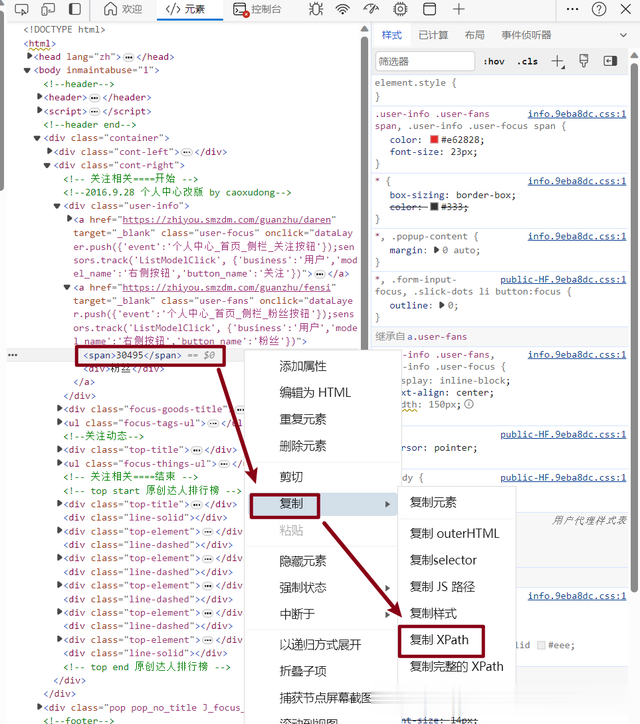Switch to the 样式 styles tab
This screenshot has width=640, height=724.
(392, 35)
